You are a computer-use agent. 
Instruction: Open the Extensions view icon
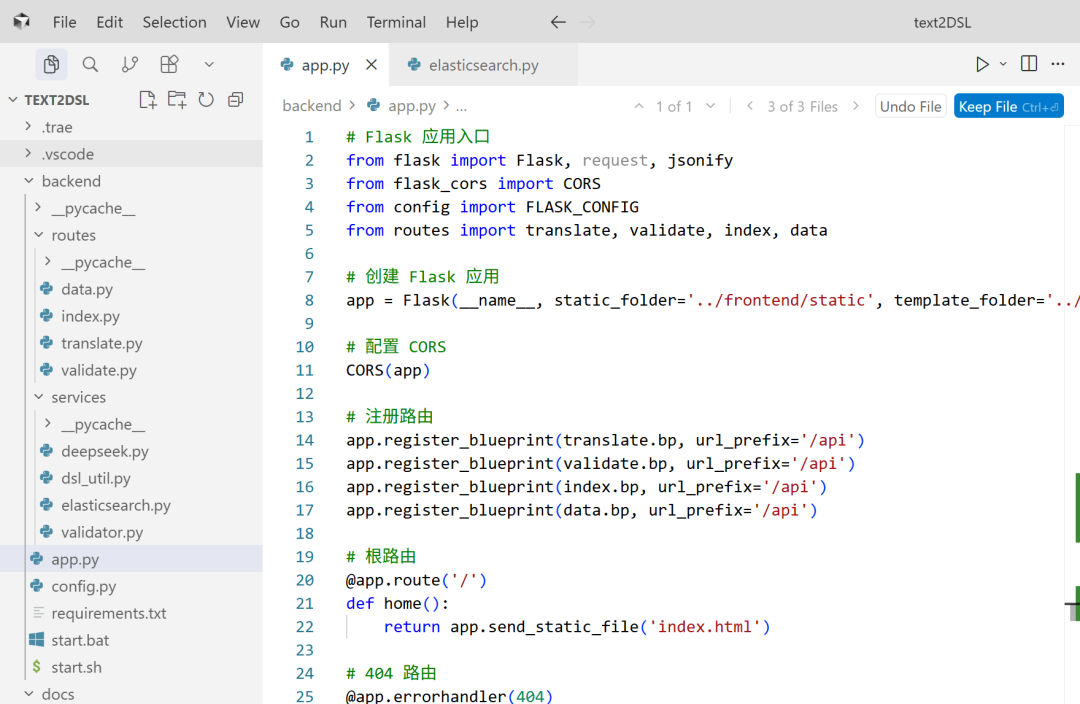pyautogui.click(x=169, y=65)
